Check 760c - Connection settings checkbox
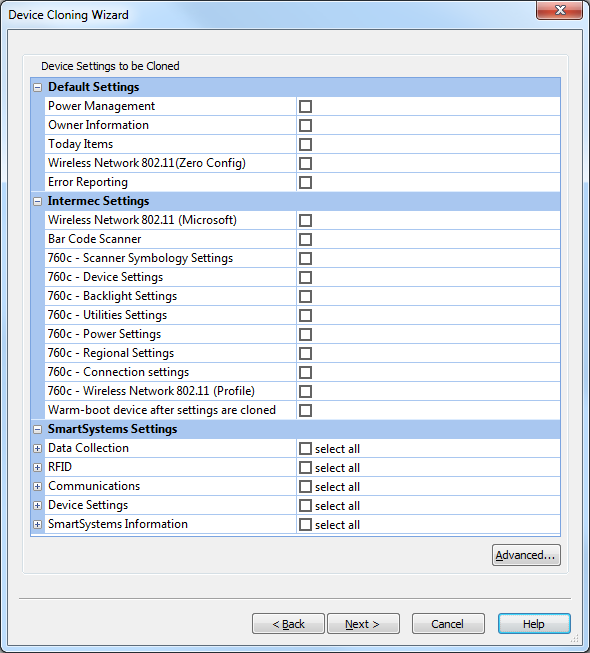The image size is (590, 653). (x=305, y=372)
